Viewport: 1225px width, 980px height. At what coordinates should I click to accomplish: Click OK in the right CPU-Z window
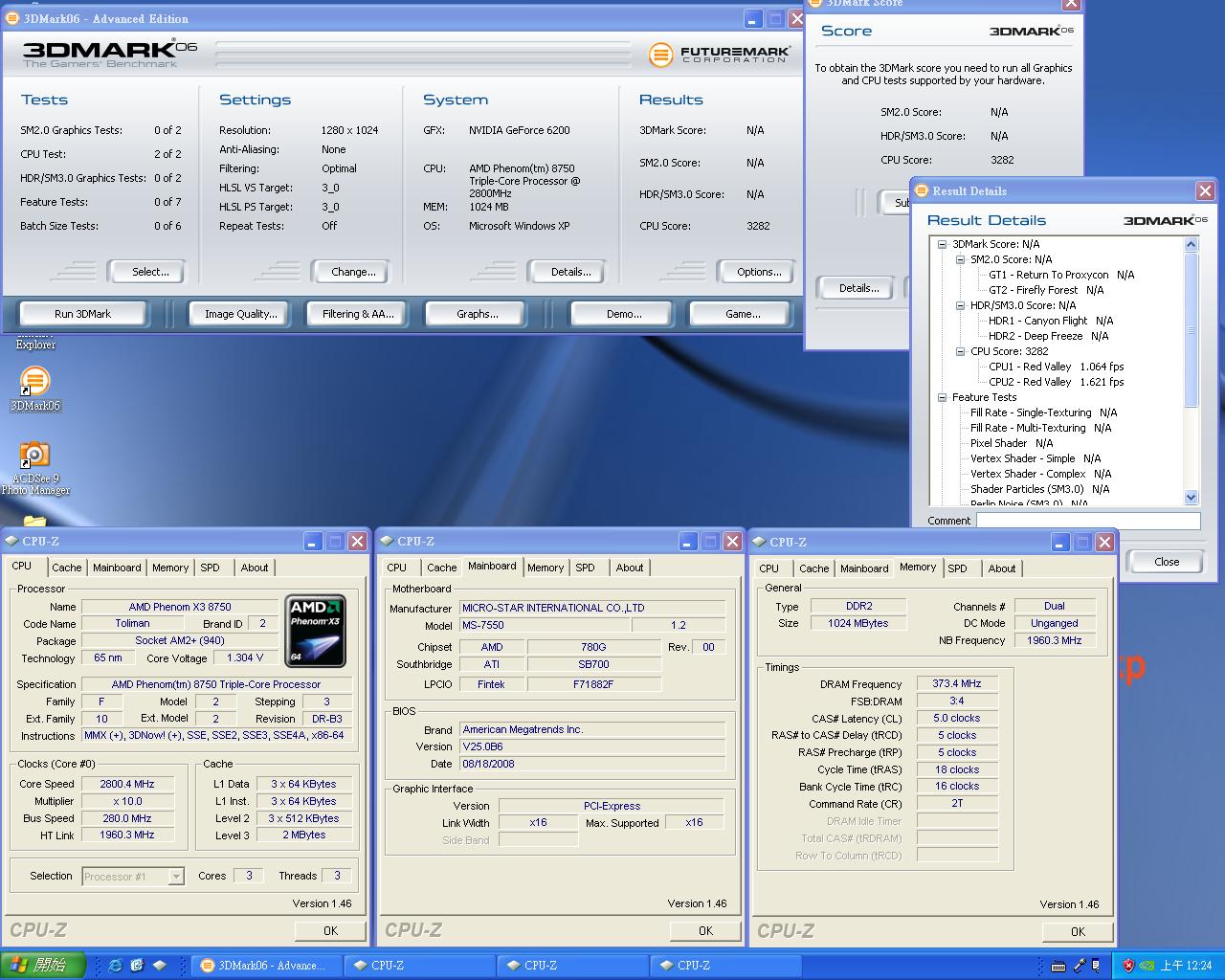point(1078,931)
